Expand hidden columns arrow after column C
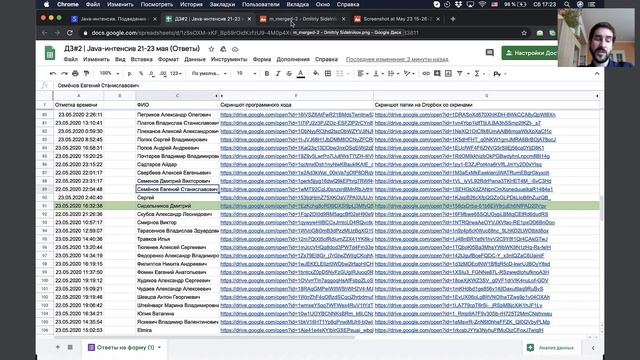Image resolution: width=640 pixels, height=360 pixels. (x=222, y=96)
